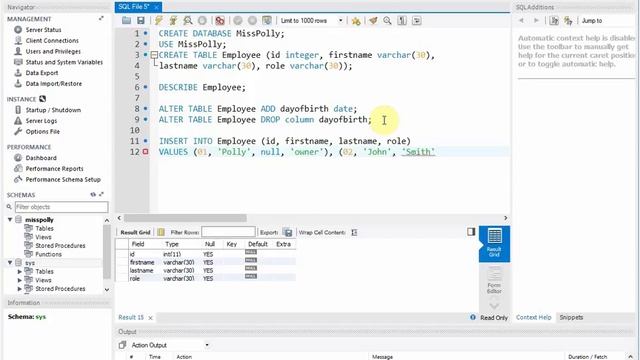Select Data Import/Restore
Screen dimensions: 640x360
pos(53,84)
